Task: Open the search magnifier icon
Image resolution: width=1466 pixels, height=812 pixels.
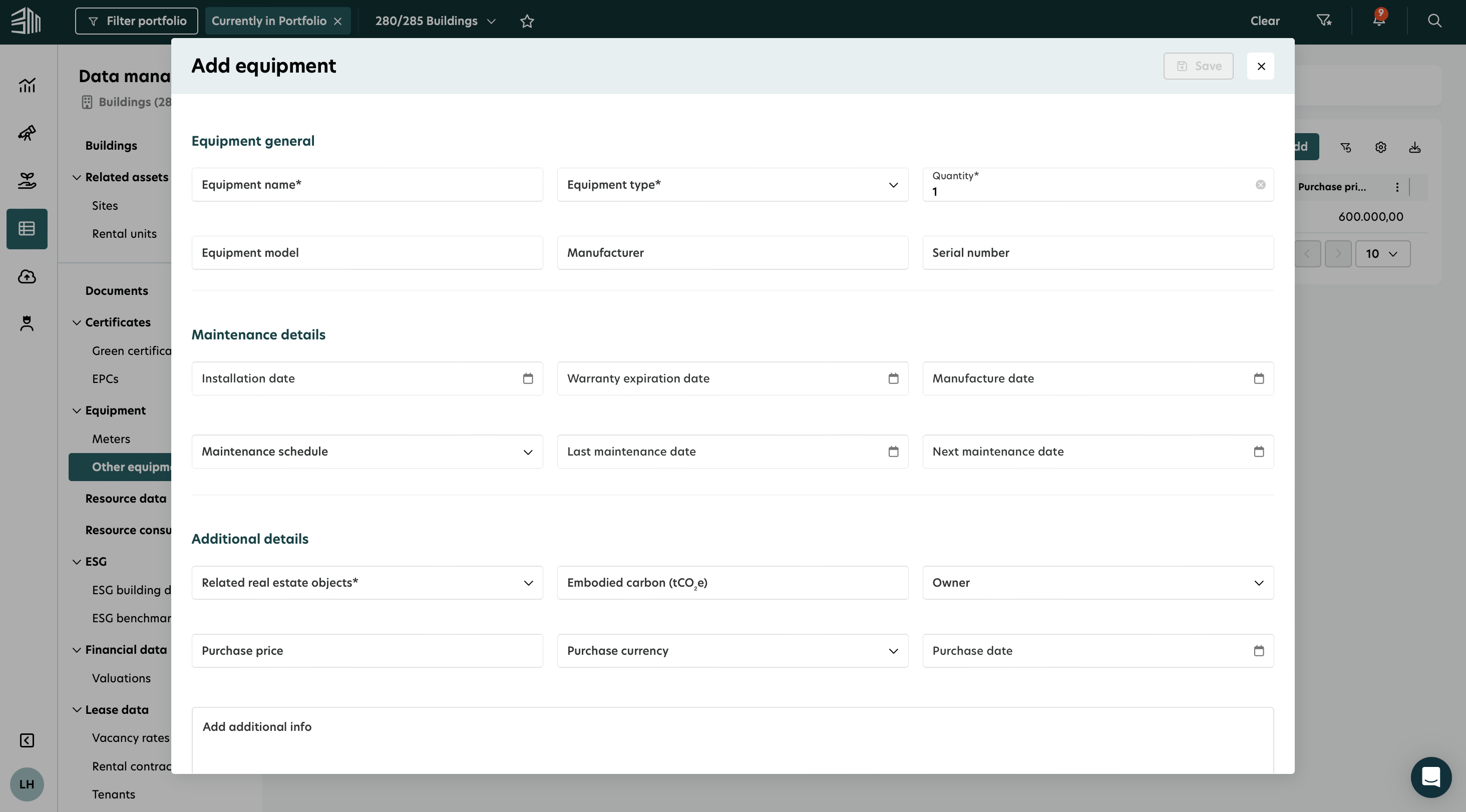Action: pos(1434,21)
